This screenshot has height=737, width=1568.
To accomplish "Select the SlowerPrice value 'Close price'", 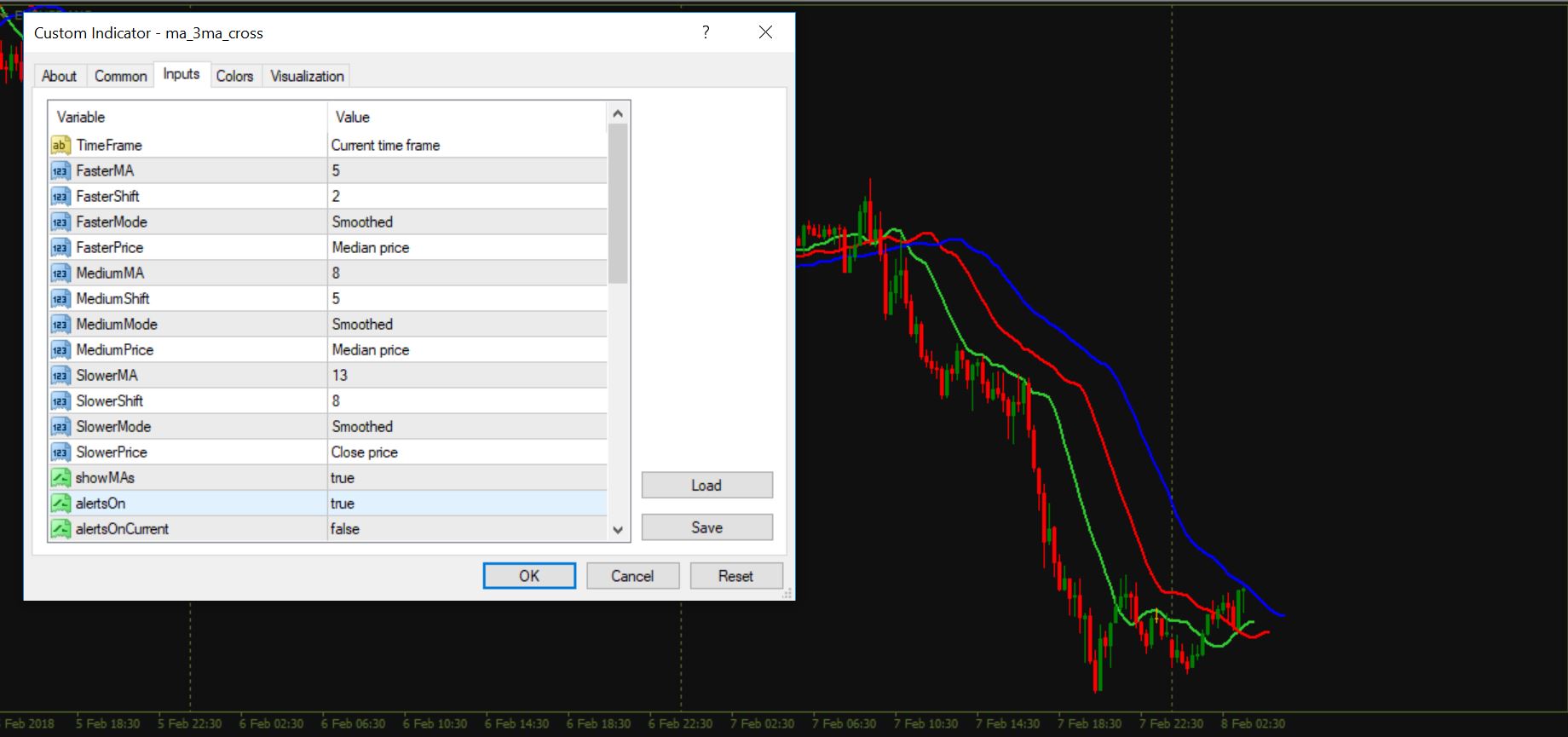I will click(365, 452).
